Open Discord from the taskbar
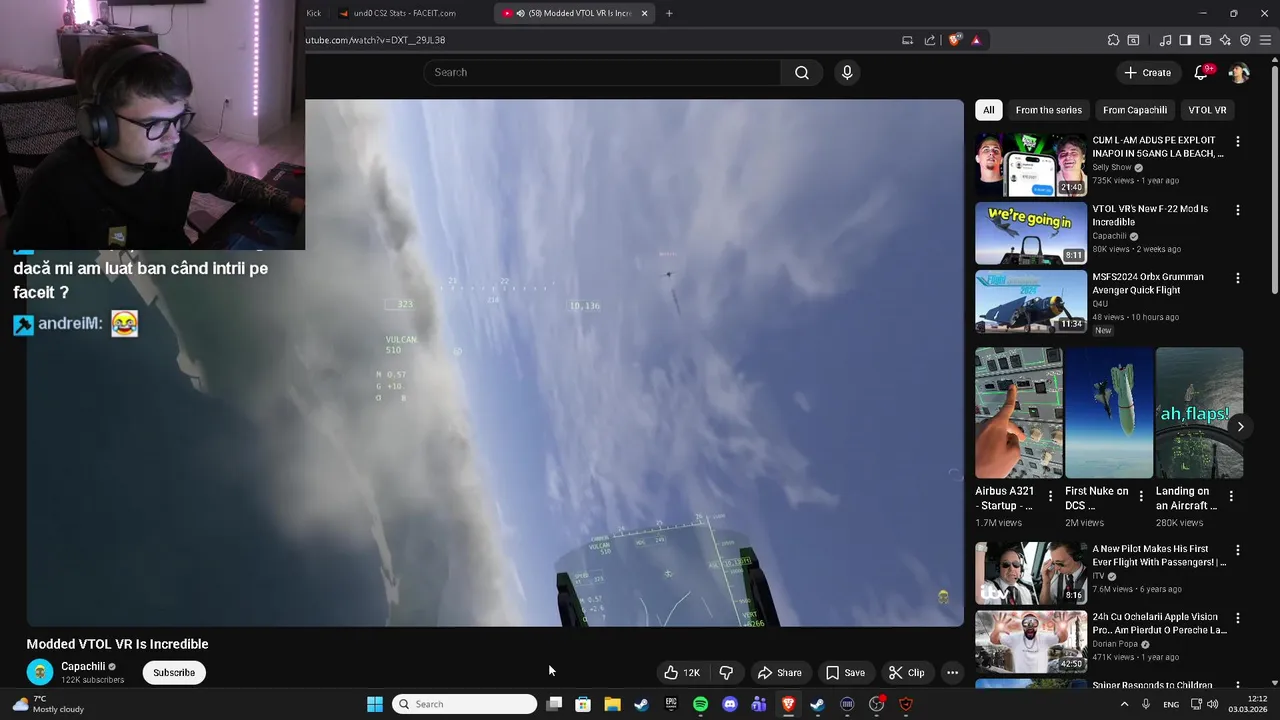 [729, 704]
